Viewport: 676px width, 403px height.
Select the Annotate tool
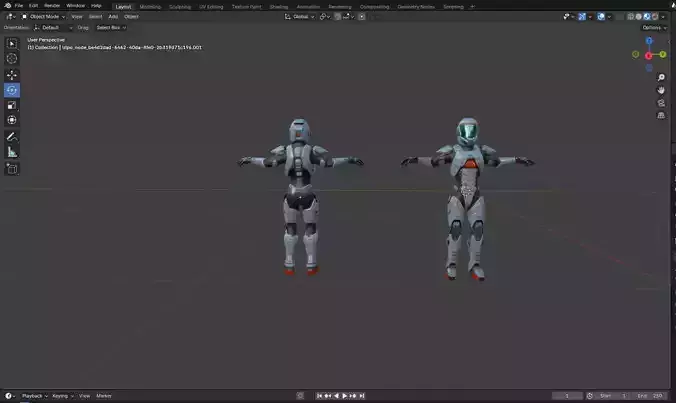[x=12, y=137]
